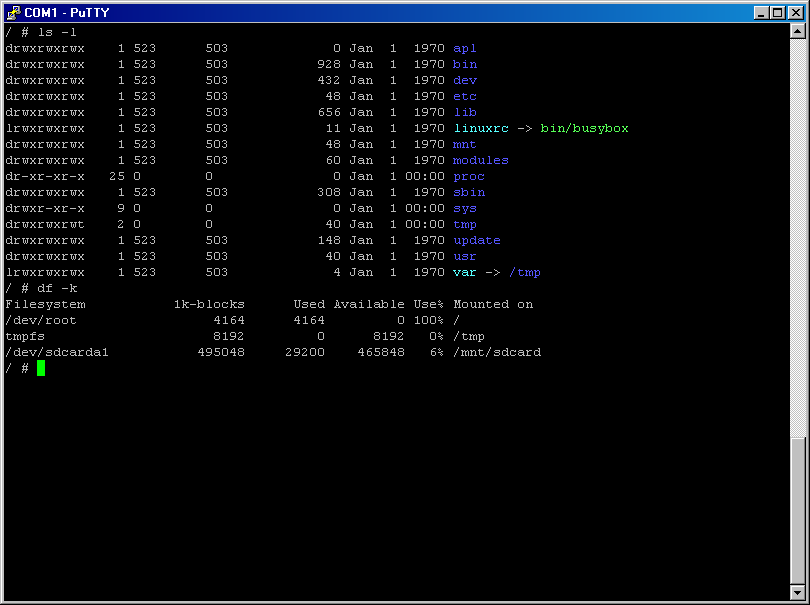
Task: Click the "lib" directory name
Action: coord(465,112)
